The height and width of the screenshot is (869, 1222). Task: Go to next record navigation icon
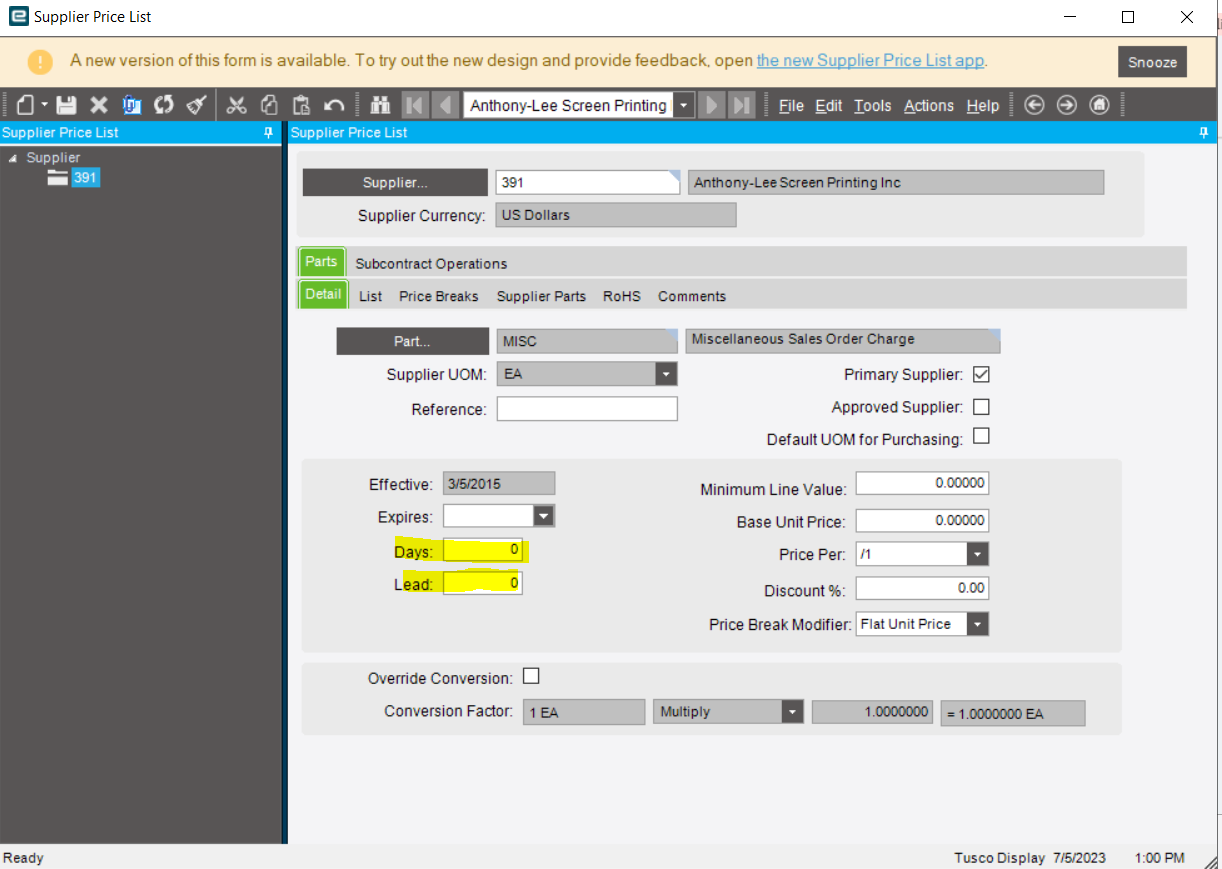(x=712, y=105)
